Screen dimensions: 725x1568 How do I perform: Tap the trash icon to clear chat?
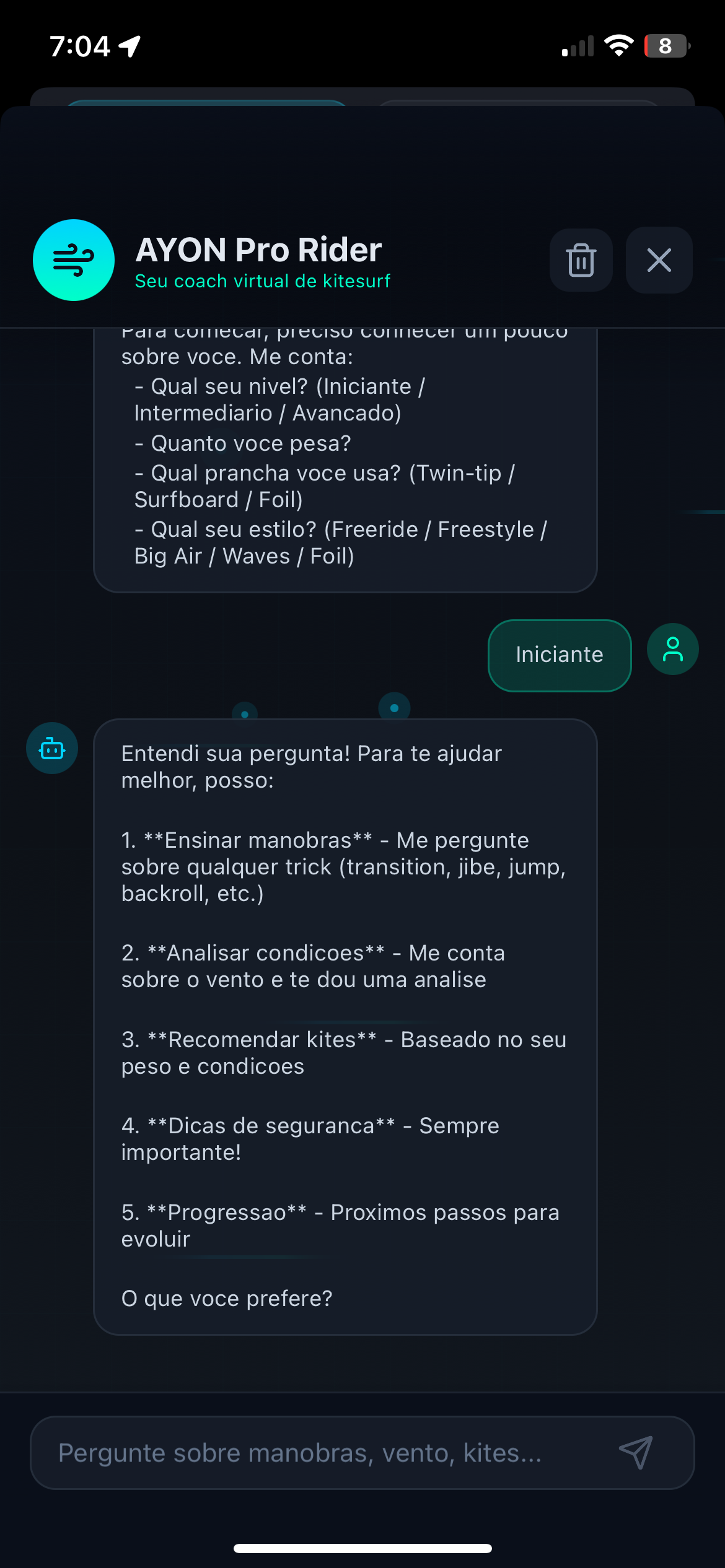(x=581, y=260)
